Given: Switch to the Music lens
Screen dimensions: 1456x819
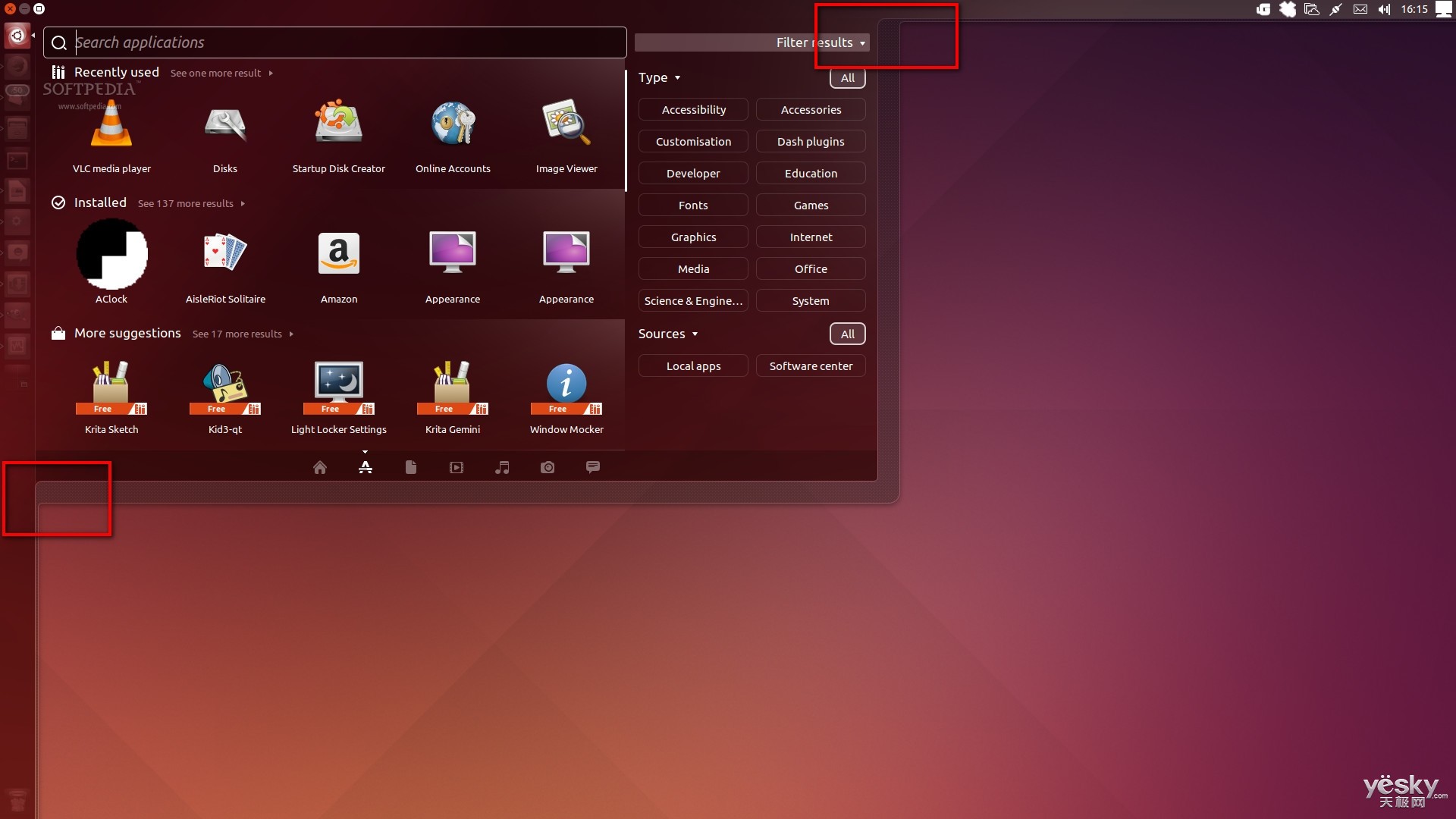Looking at the screenshot, I should pos(502,467).
